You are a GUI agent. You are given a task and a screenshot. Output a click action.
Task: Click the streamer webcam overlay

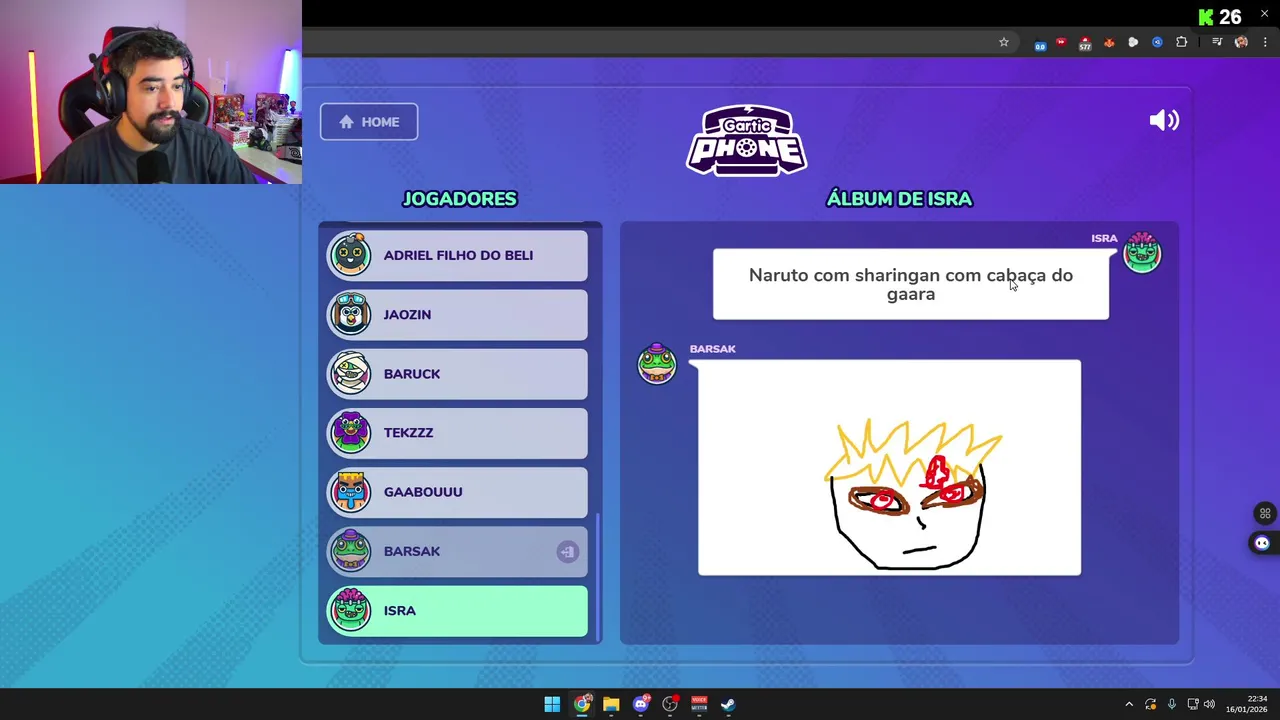click(151, 92)
